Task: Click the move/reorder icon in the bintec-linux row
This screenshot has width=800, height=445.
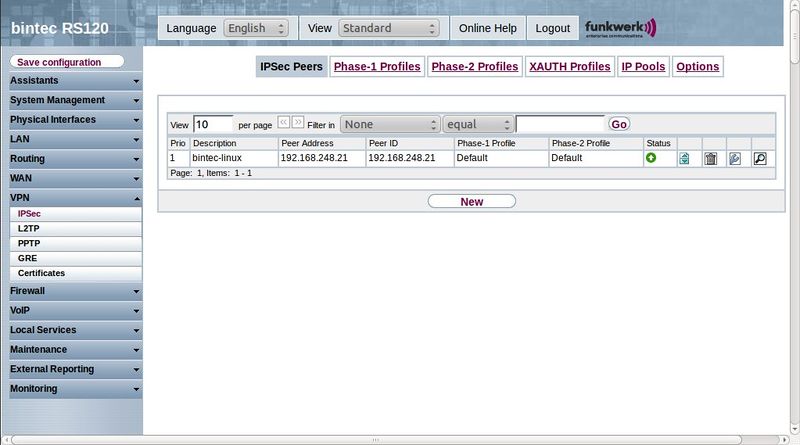Action: coord(684,158)
